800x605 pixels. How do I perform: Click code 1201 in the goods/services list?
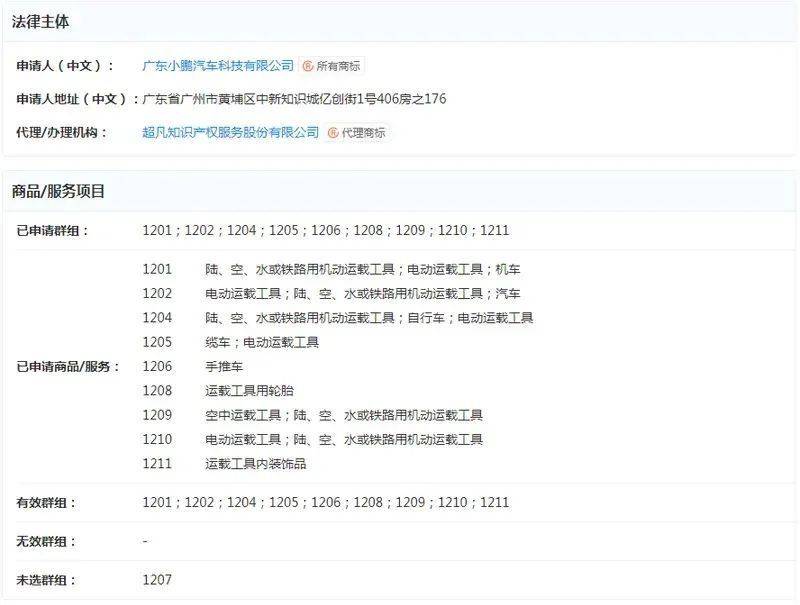pyautogui.click(x=157, y=269)
